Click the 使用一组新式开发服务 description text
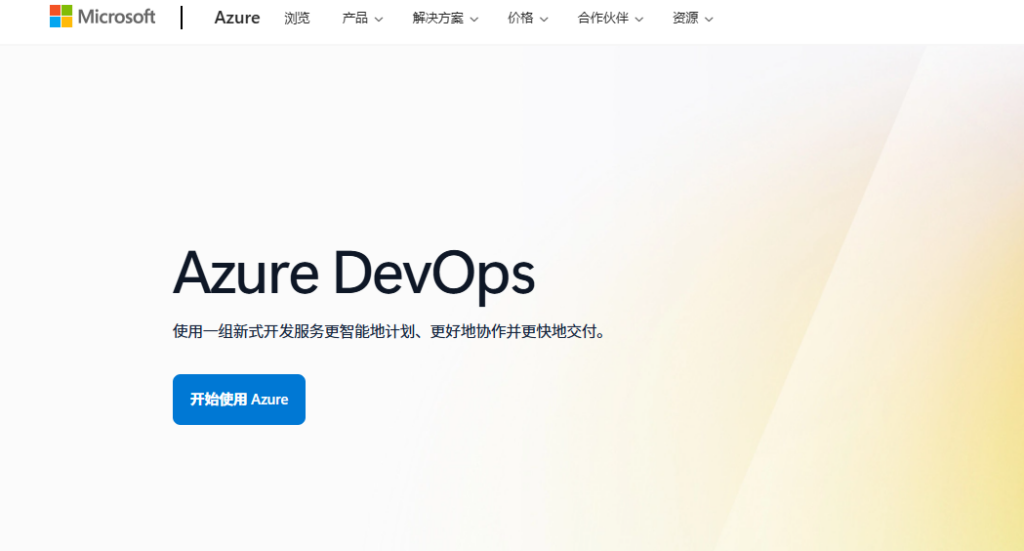 390,332
